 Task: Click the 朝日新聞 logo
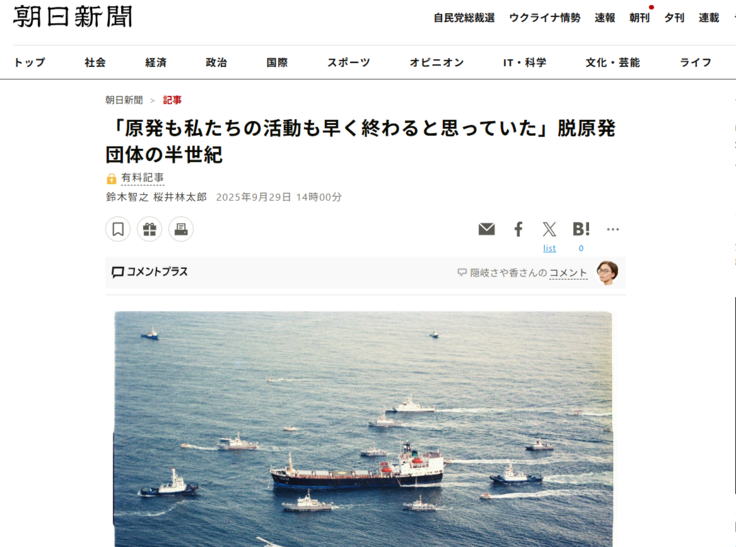pos(73,17)
